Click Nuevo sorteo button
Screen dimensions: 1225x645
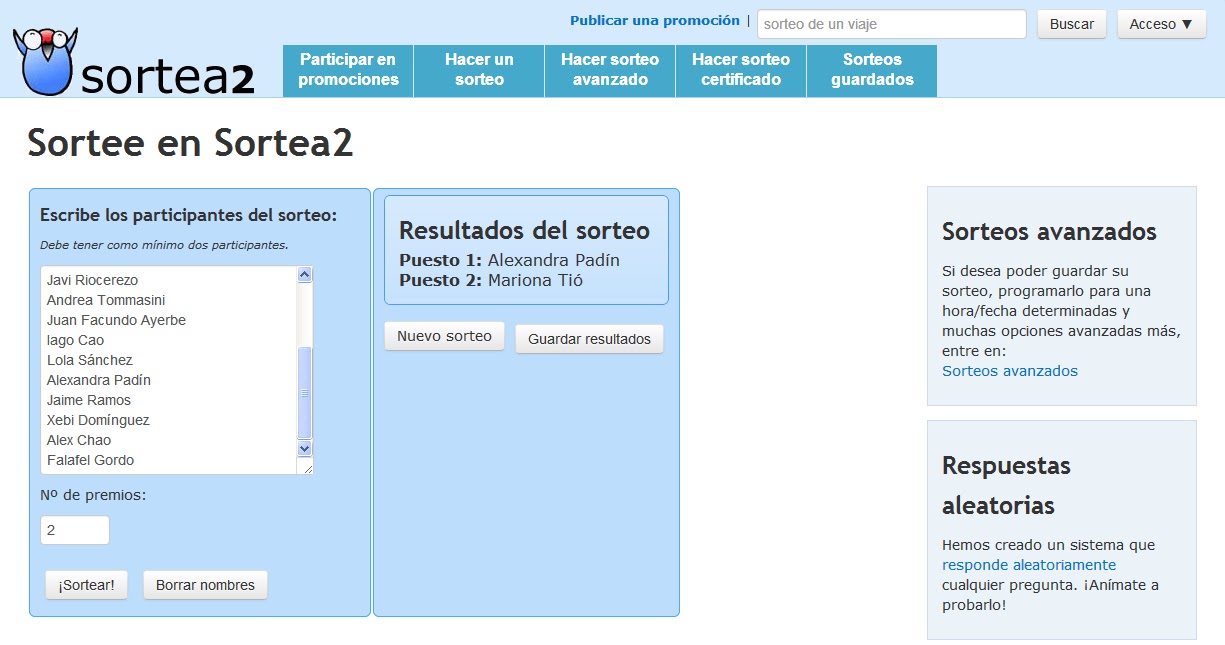tap(444, 337)
